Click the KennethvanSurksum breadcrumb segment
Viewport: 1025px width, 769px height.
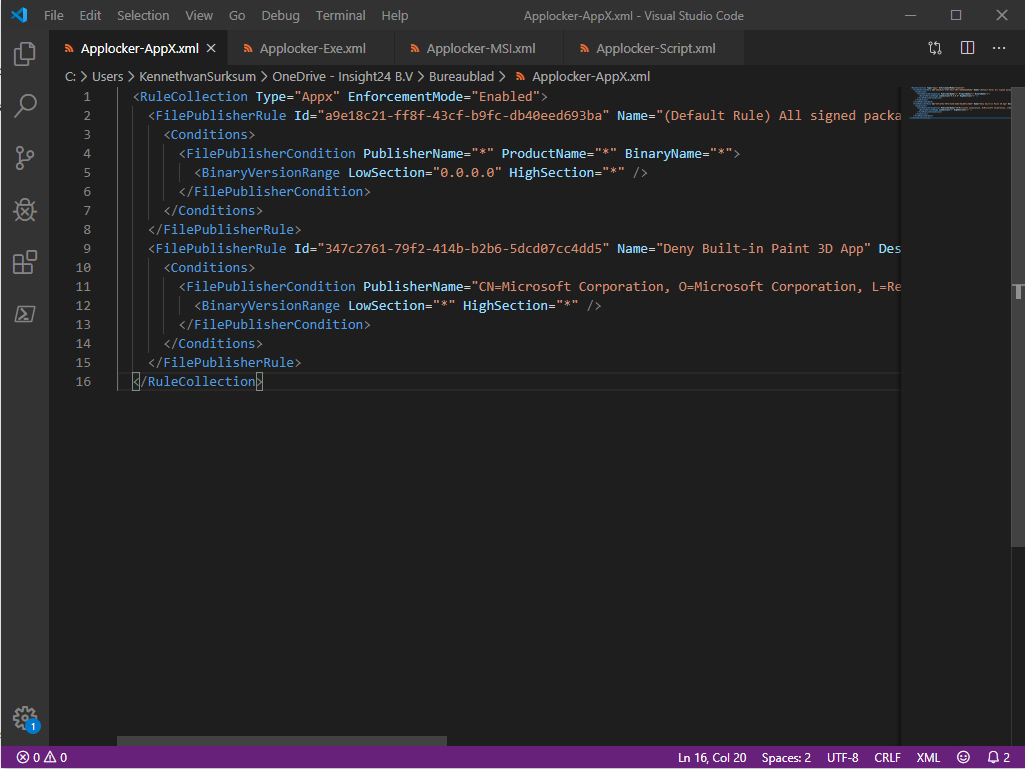(197, 77)
